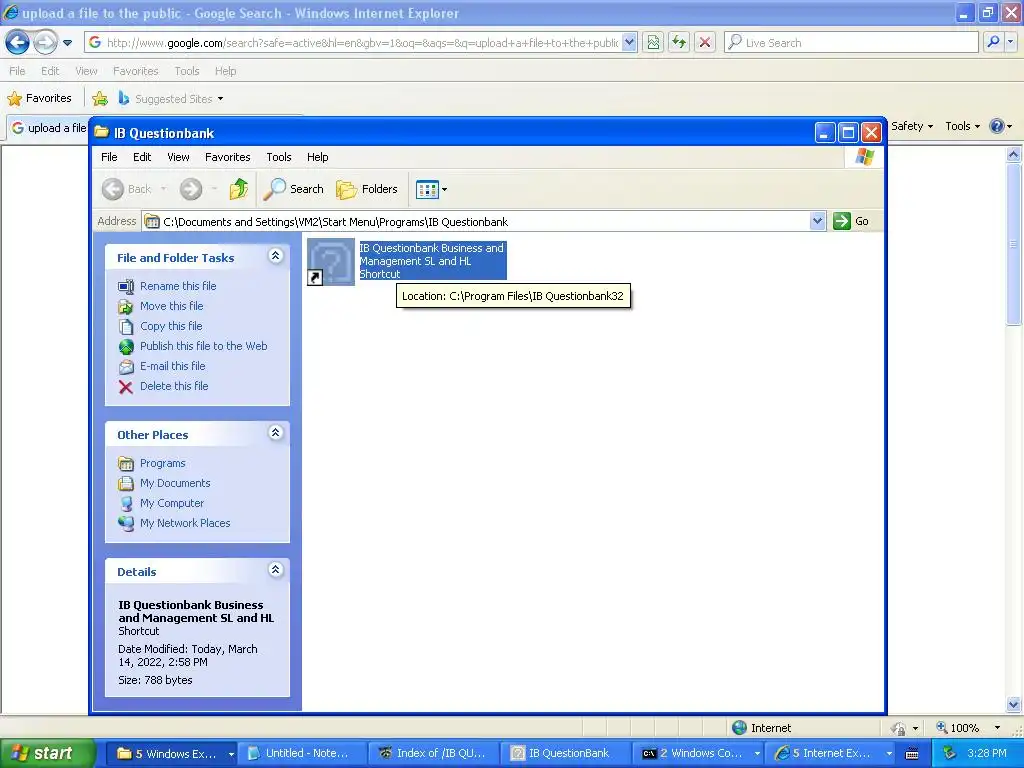Image resolution: width=1024 pixels, height=768 pixels.
Task: Click Internet Explorer back arrow button
Action: click(18, 43)
